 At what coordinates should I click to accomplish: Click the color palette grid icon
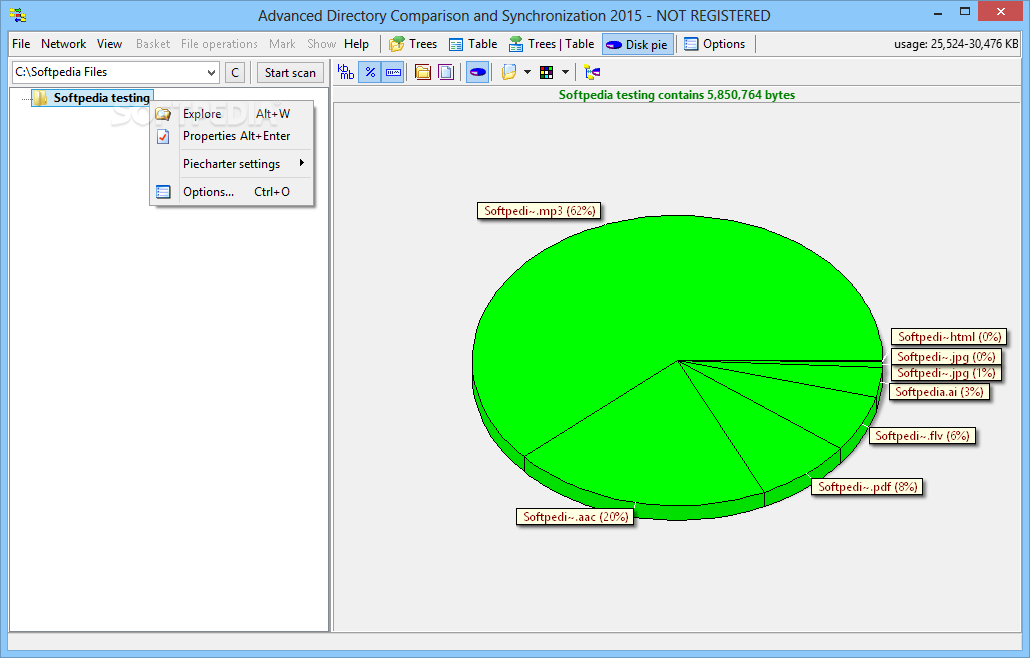pyautogui.click(x=547, y=72)
